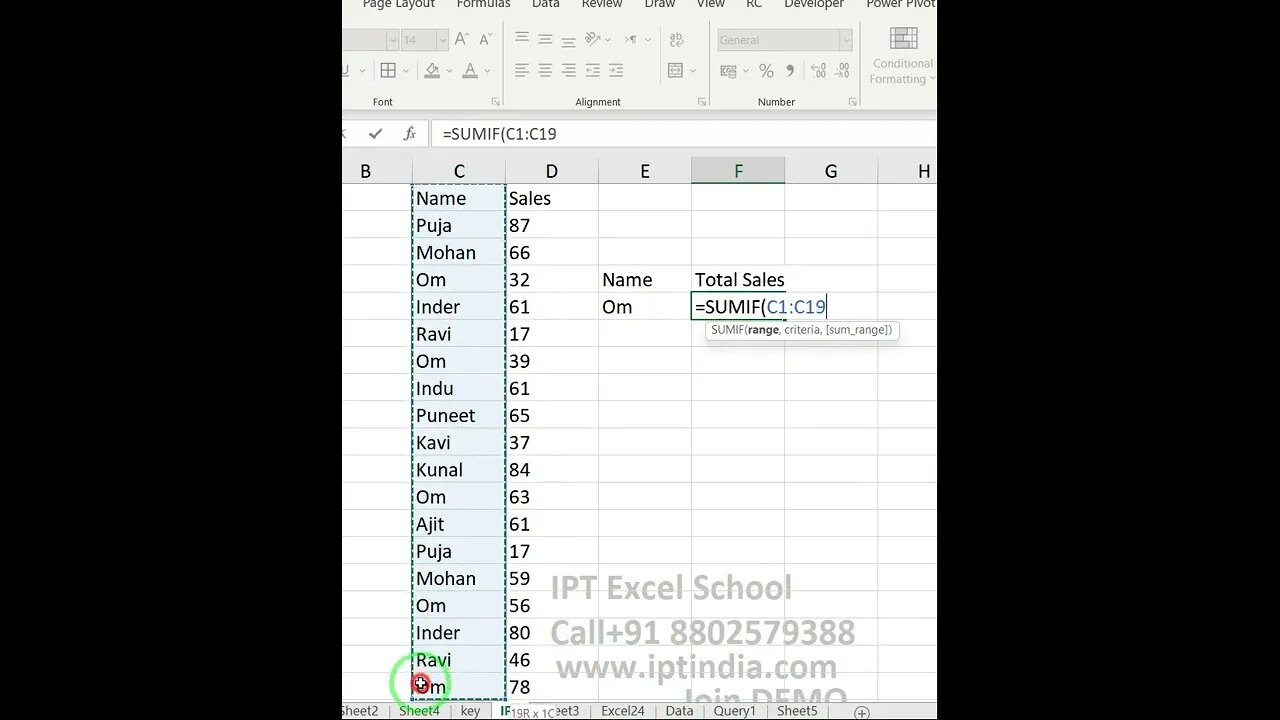Click the Sales value 84 cell
The width and height of the screenshot is (1280, 720).
[x=552, y=470]
